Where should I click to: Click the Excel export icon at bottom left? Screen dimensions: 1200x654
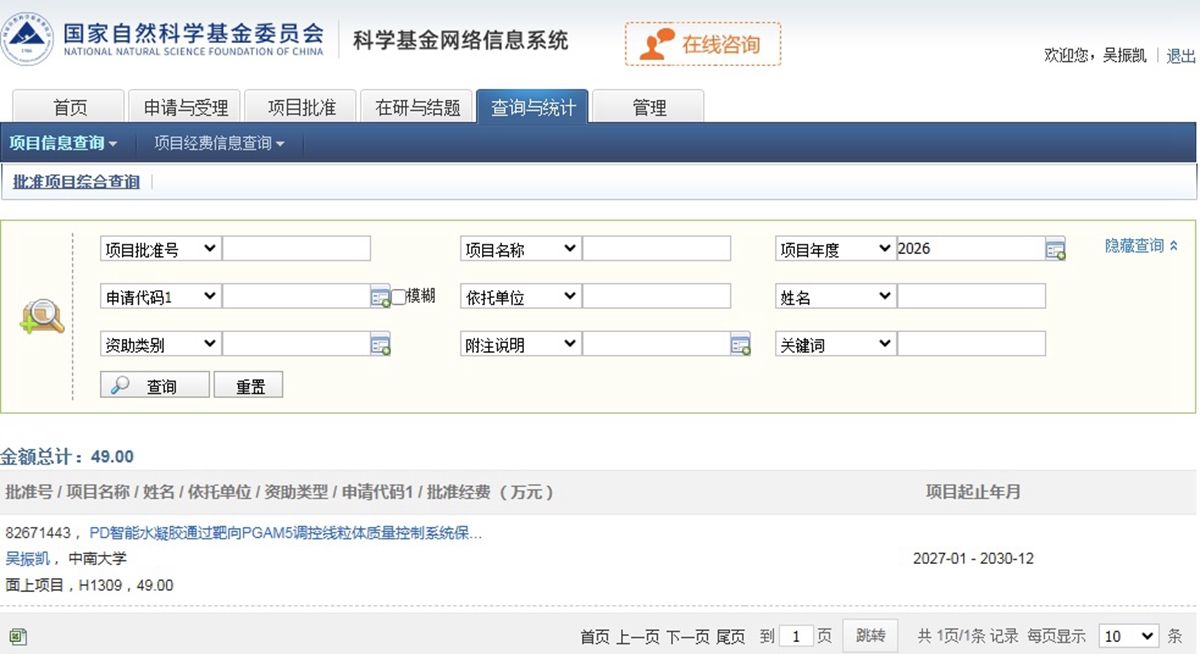coord(17,636)
